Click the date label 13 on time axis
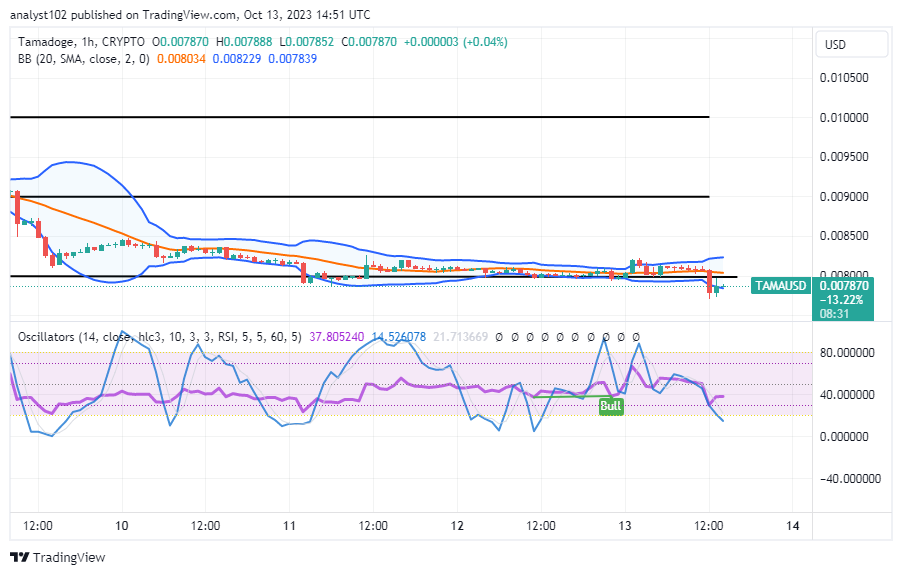Screen dimensions: 902x575 tap(625, 526)
